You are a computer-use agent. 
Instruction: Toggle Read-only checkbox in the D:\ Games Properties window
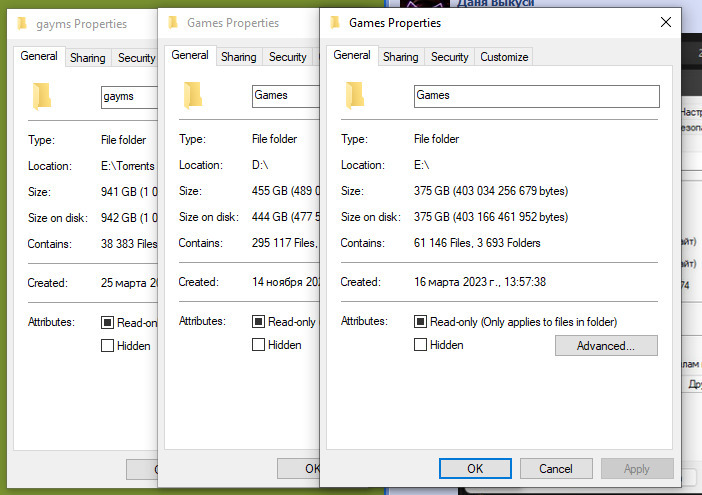258,321
